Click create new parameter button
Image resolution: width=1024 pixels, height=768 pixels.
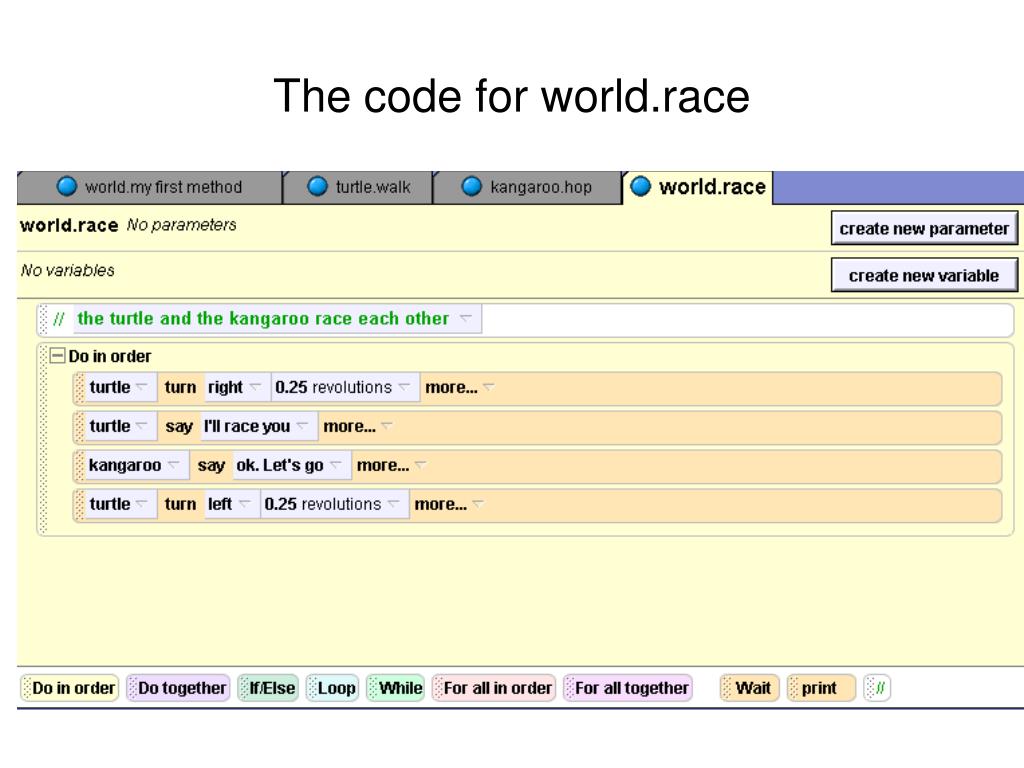pos(924,229)
